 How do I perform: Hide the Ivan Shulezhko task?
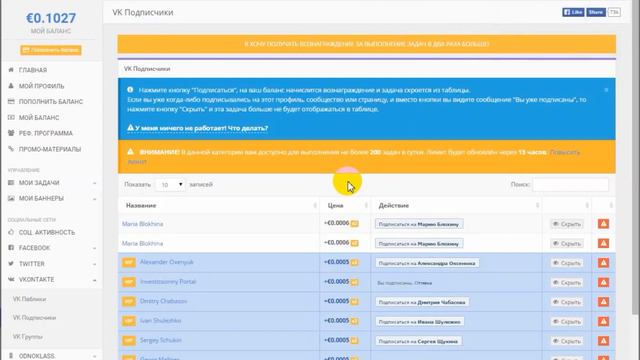[567, 322]
